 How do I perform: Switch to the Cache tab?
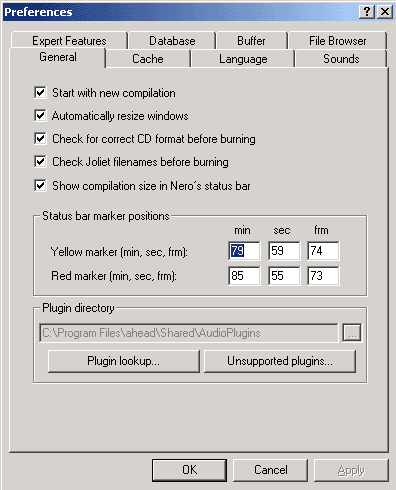[148, 59]
